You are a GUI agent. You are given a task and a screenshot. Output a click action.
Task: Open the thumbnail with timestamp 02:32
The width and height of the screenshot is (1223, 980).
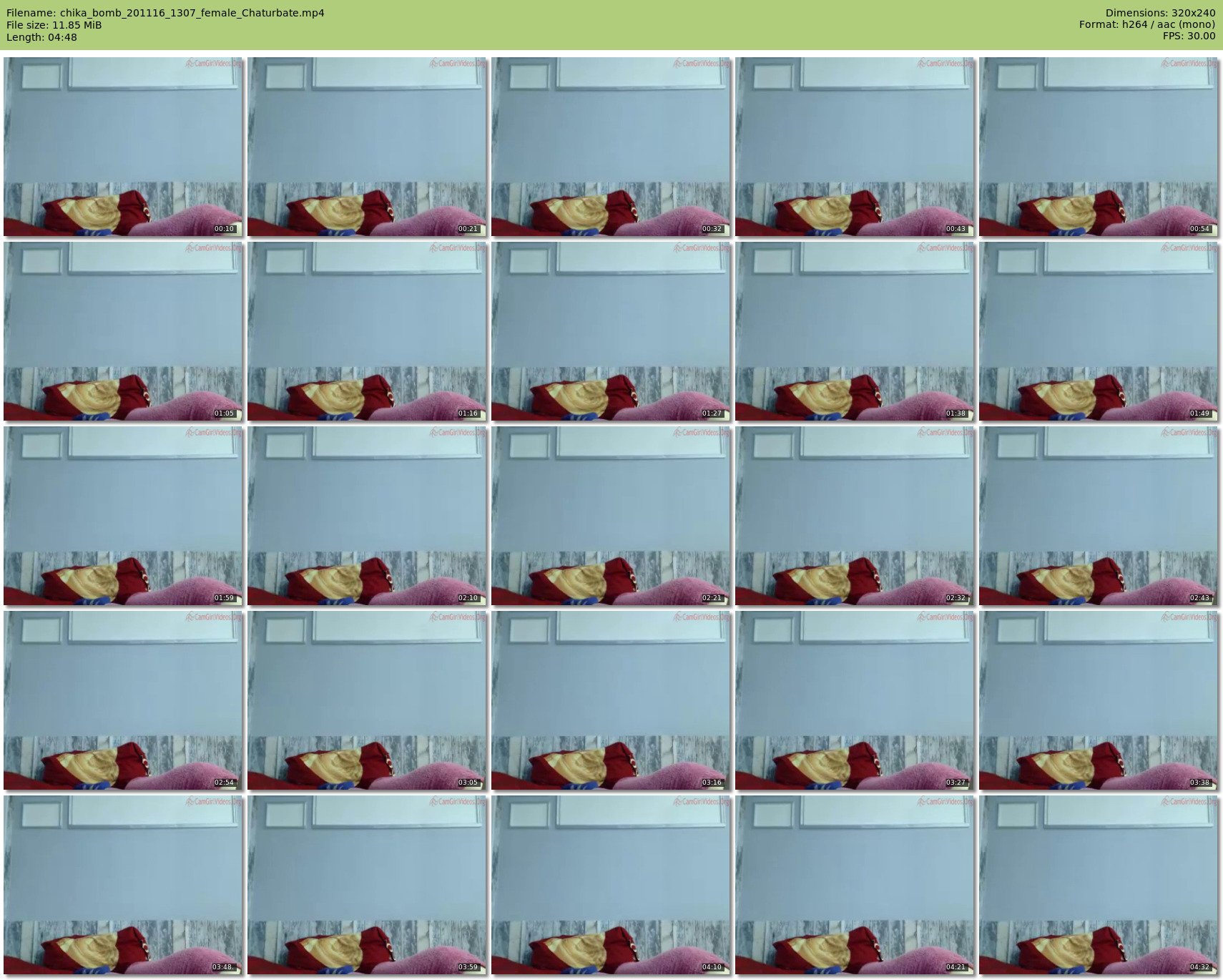coord(855,516)
